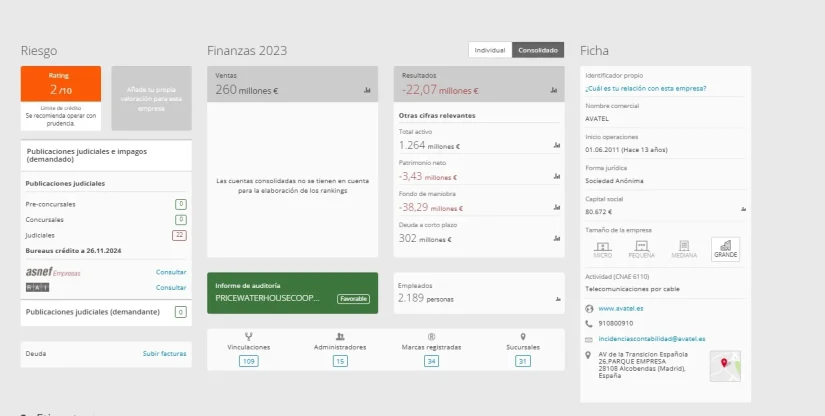Viewport: 825px width, 416px height.
Task: Click the Capital social chart icon
Action: click(743, 210)
